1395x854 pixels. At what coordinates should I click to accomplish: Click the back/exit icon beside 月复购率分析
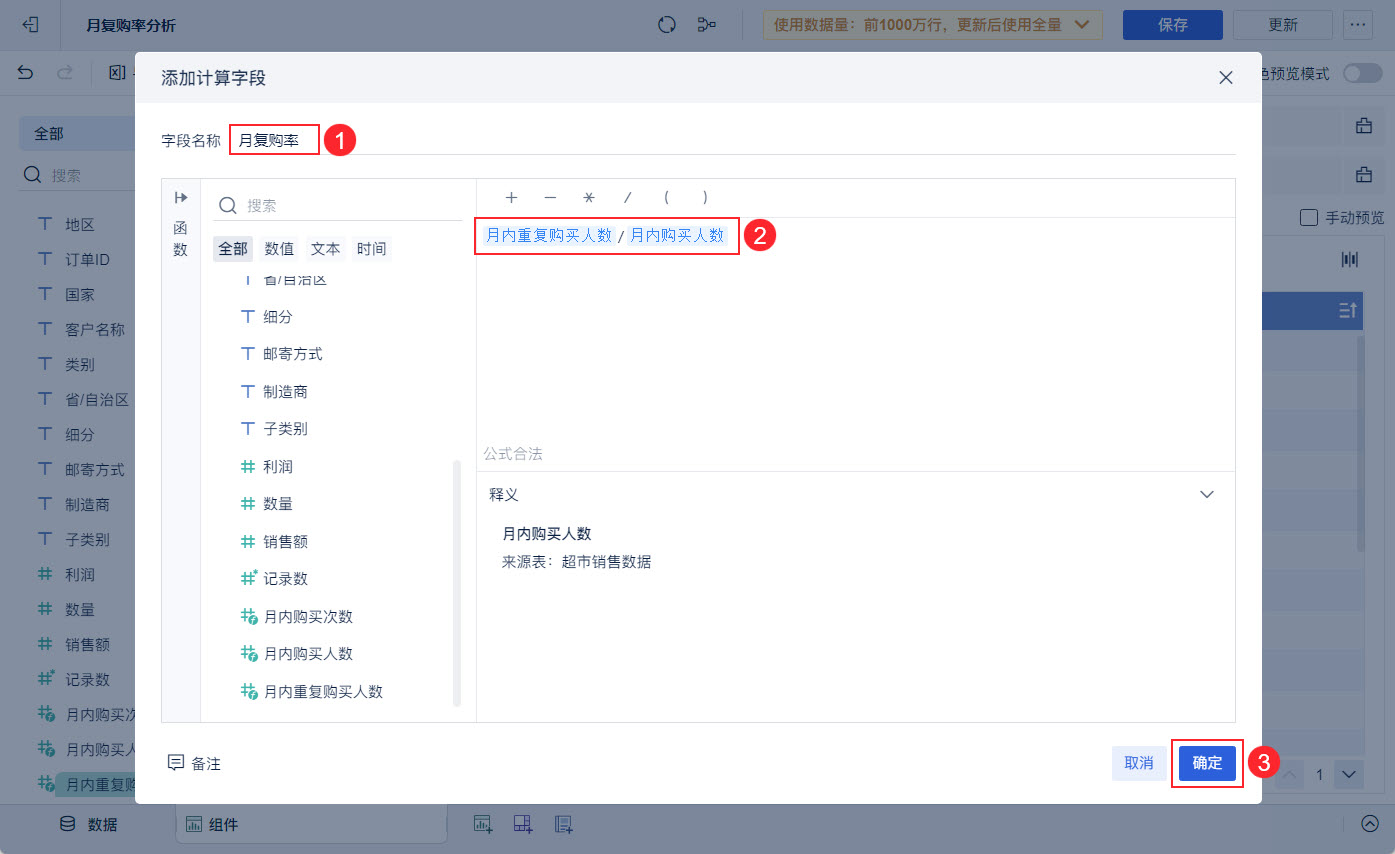pyautogui.click(x=30, y=25)
